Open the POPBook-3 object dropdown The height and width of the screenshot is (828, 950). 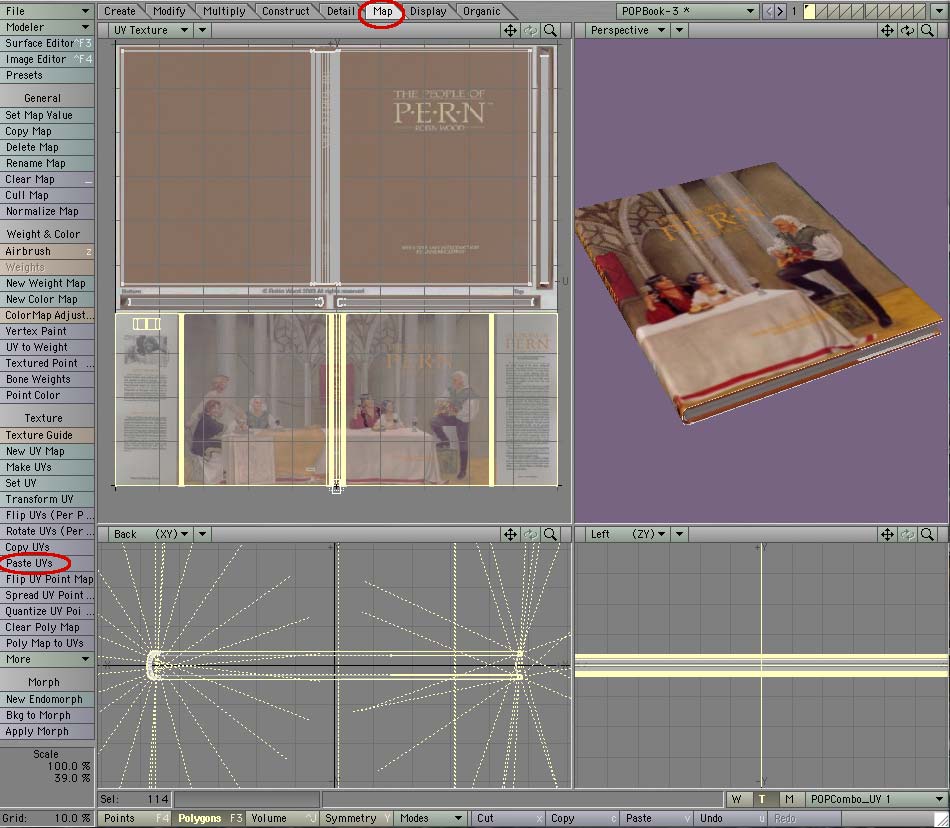pyautogui.click(x=687, y=11)
